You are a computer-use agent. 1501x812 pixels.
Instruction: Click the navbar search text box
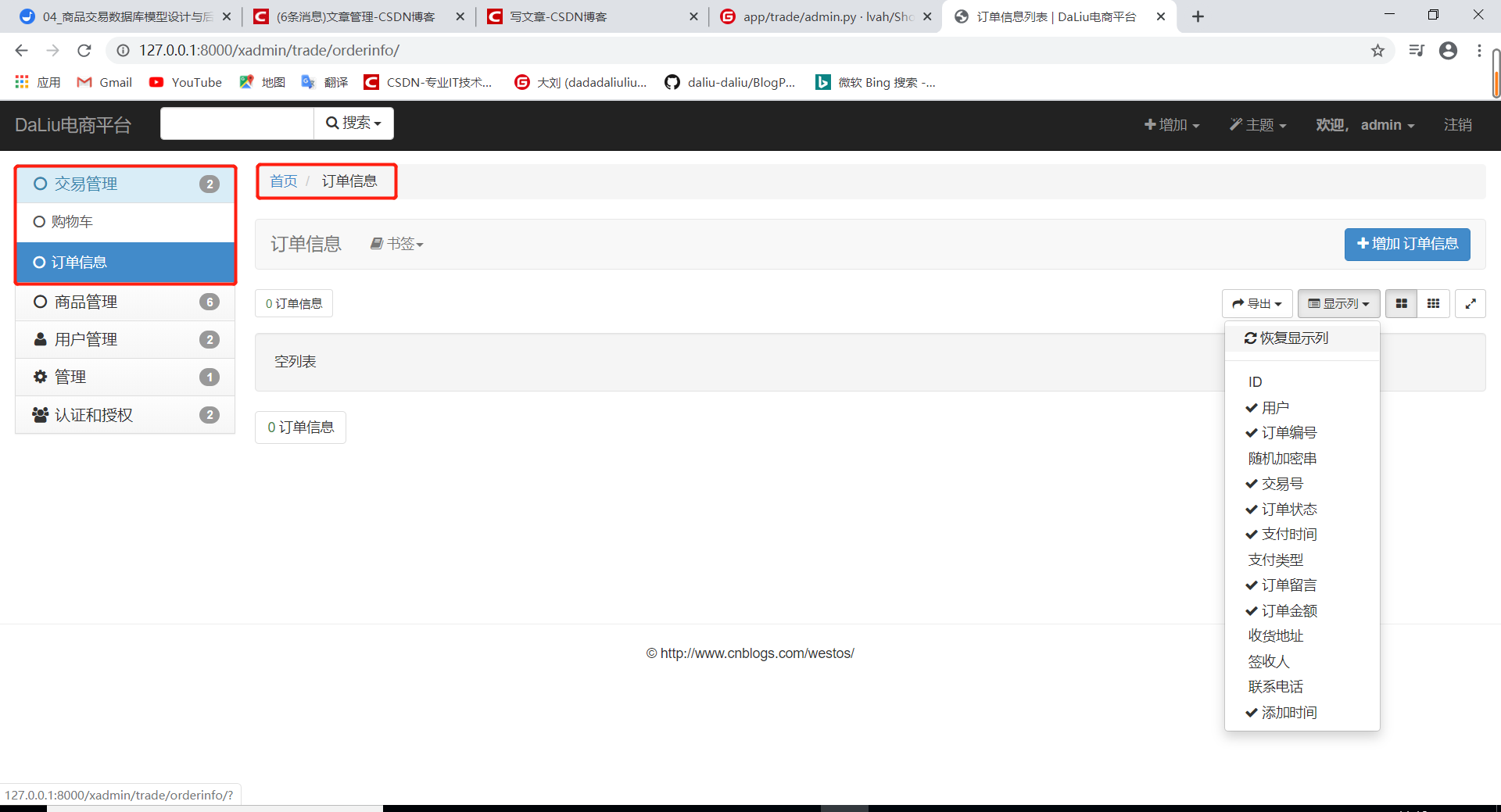click(x=237, y=123)
